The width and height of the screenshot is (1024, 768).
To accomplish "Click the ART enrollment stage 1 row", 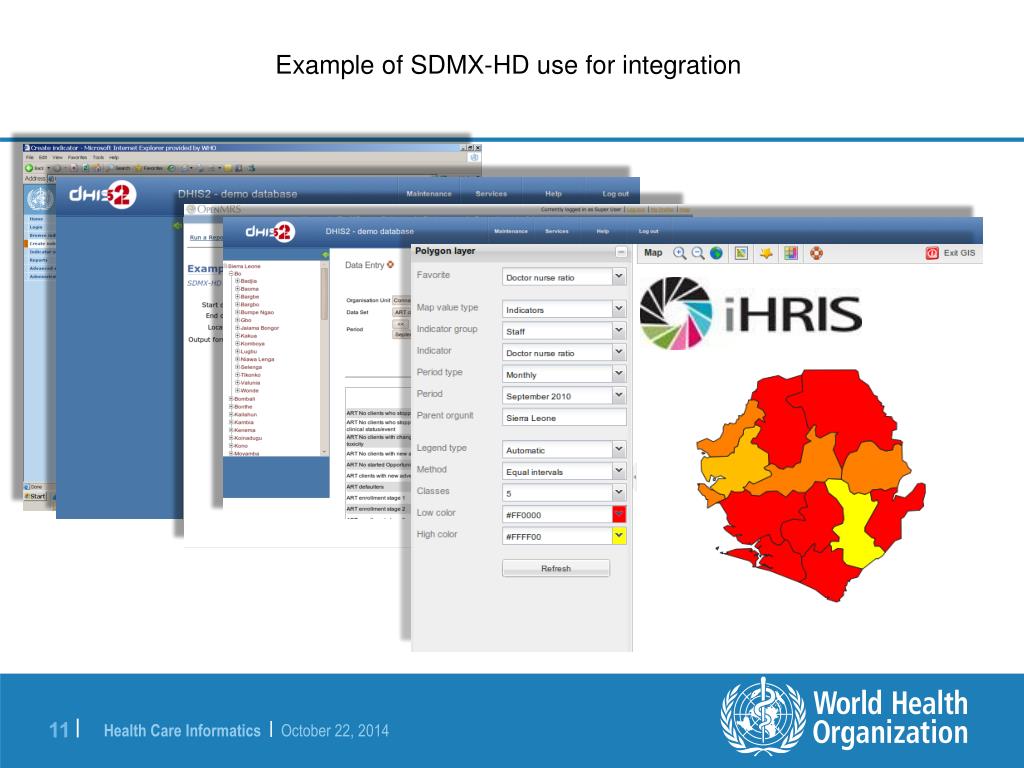I will point(378,498).
